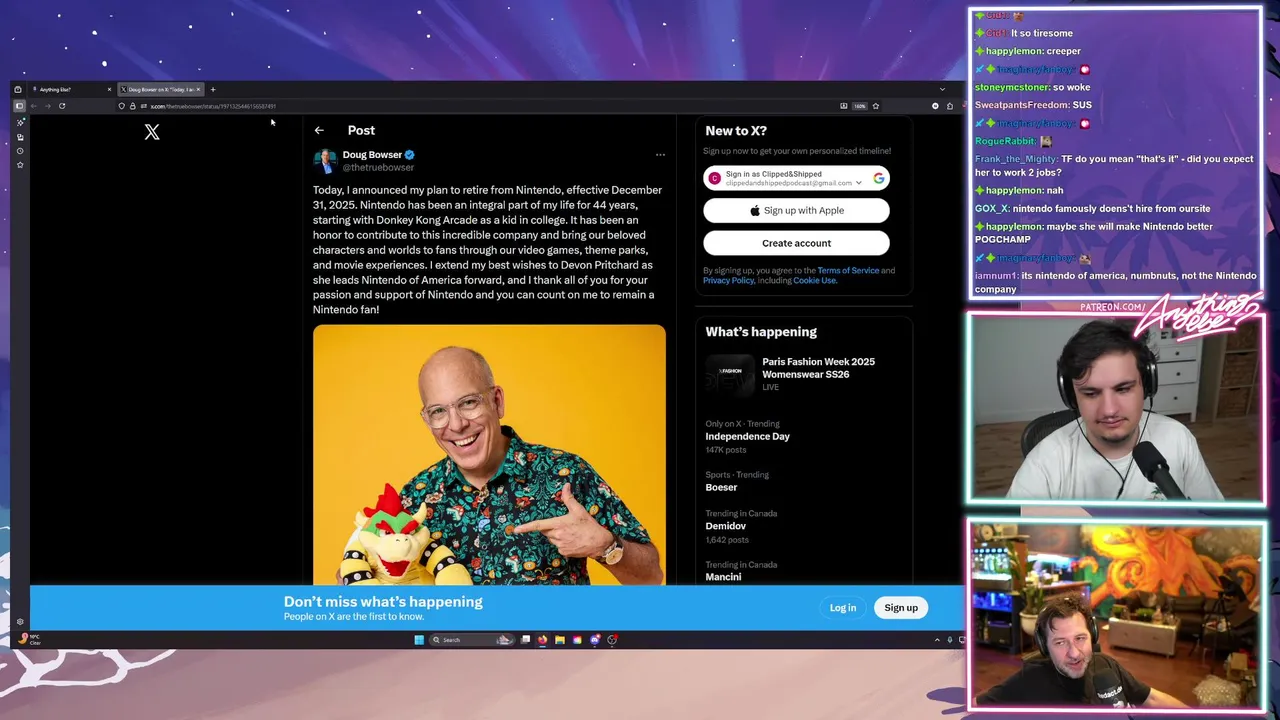Click the 'Doug Bowser' display name
Viewport: 1280px width, 720px height.
click(x=372, y=155)
